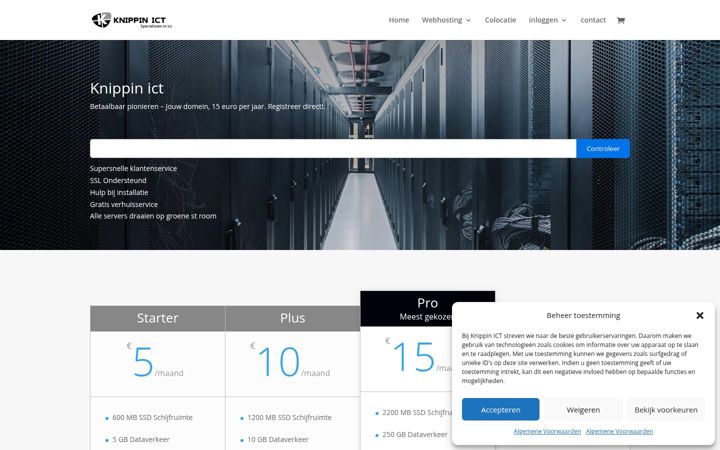Click 'Supersnelle klantenservice' text

pos(134,169)
